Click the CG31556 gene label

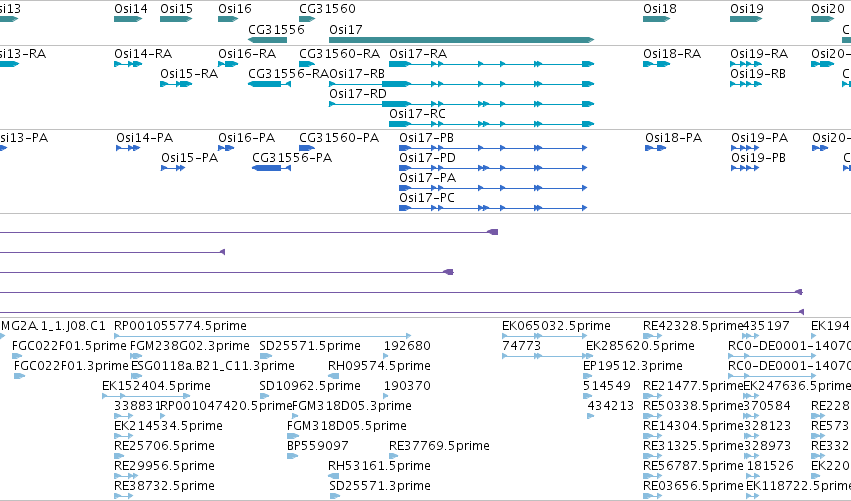tap(276, 29)
